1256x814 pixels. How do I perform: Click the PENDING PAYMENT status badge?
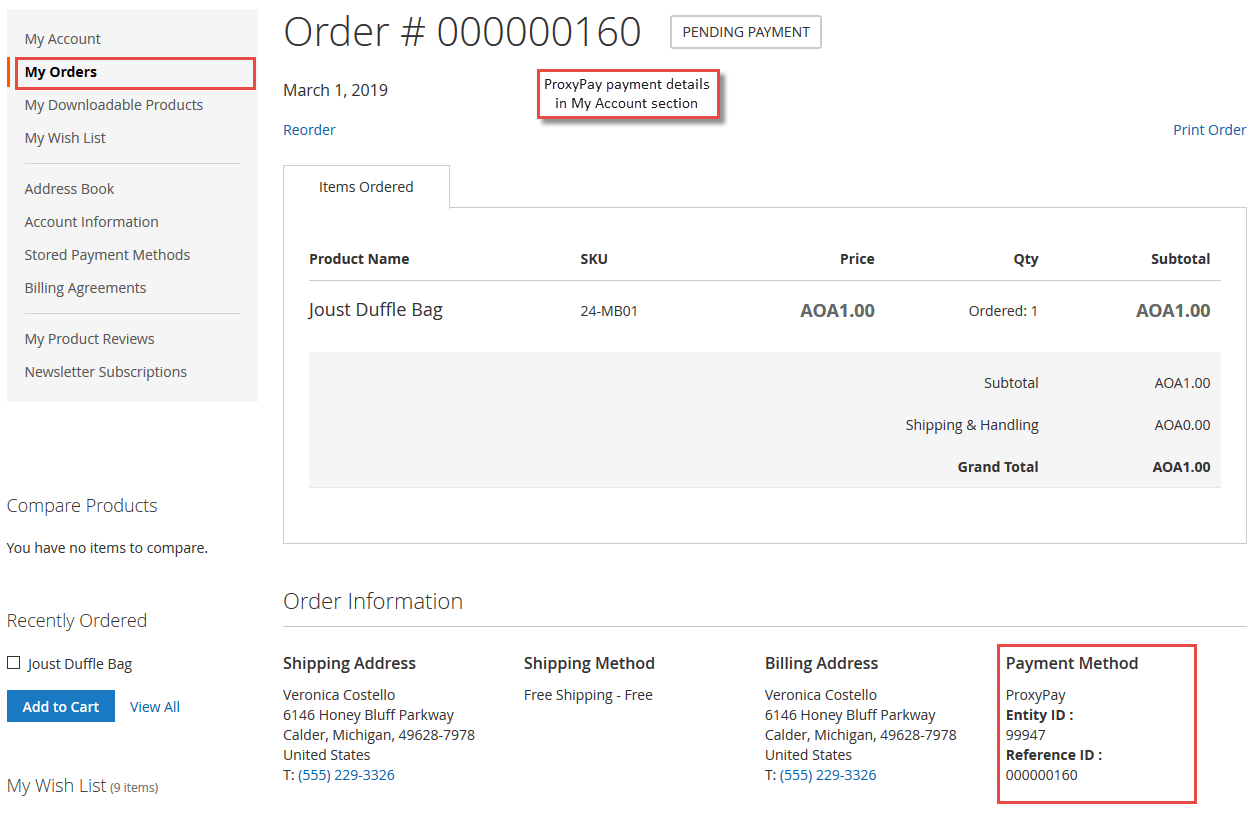coord(746,32)
